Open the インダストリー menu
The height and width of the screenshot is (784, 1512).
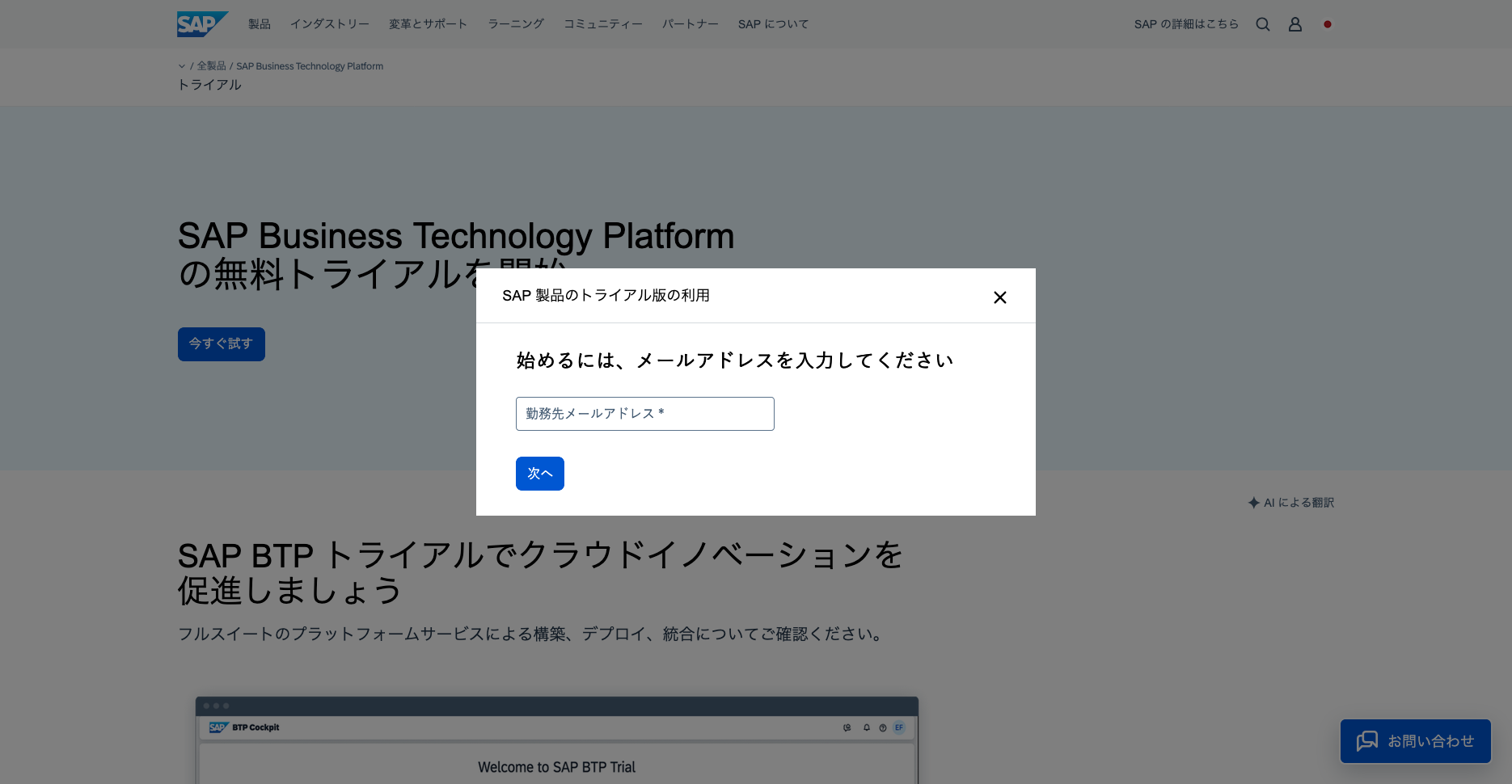[330, 24]
